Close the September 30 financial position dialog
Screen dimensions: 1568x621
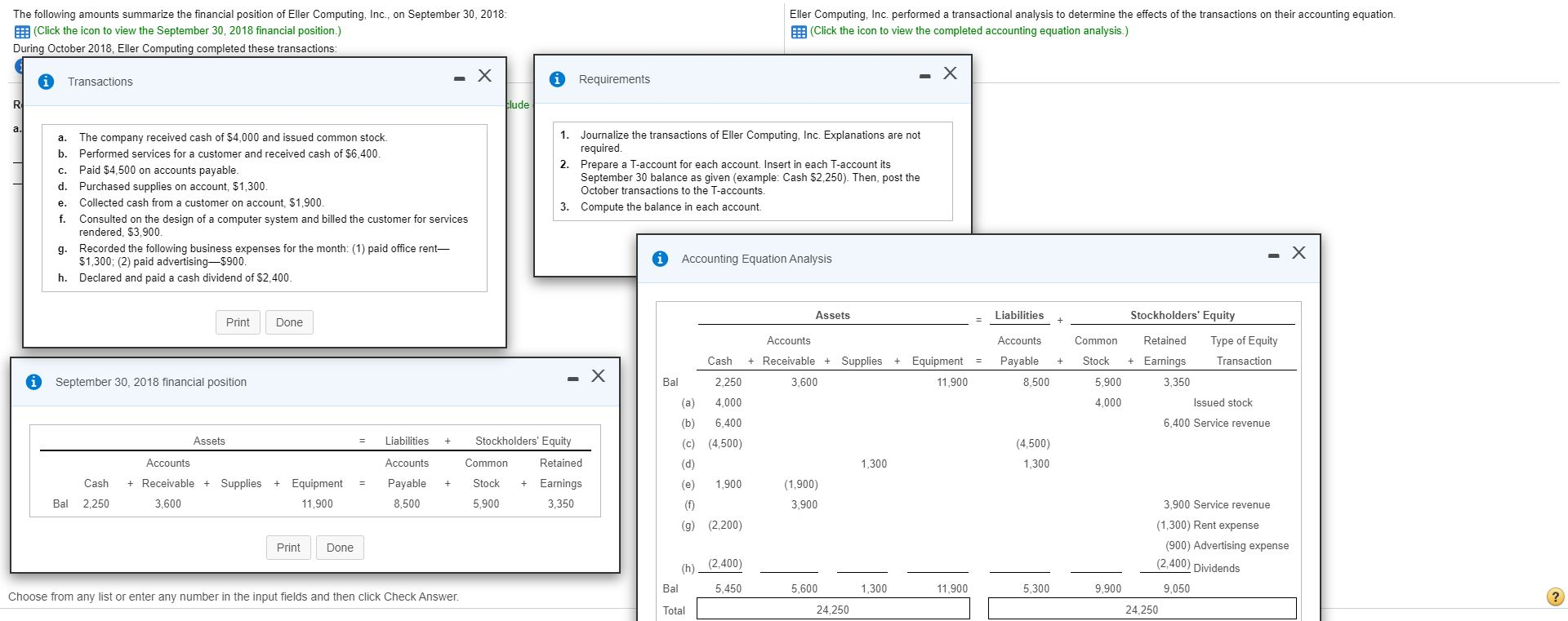click(599, 375)
